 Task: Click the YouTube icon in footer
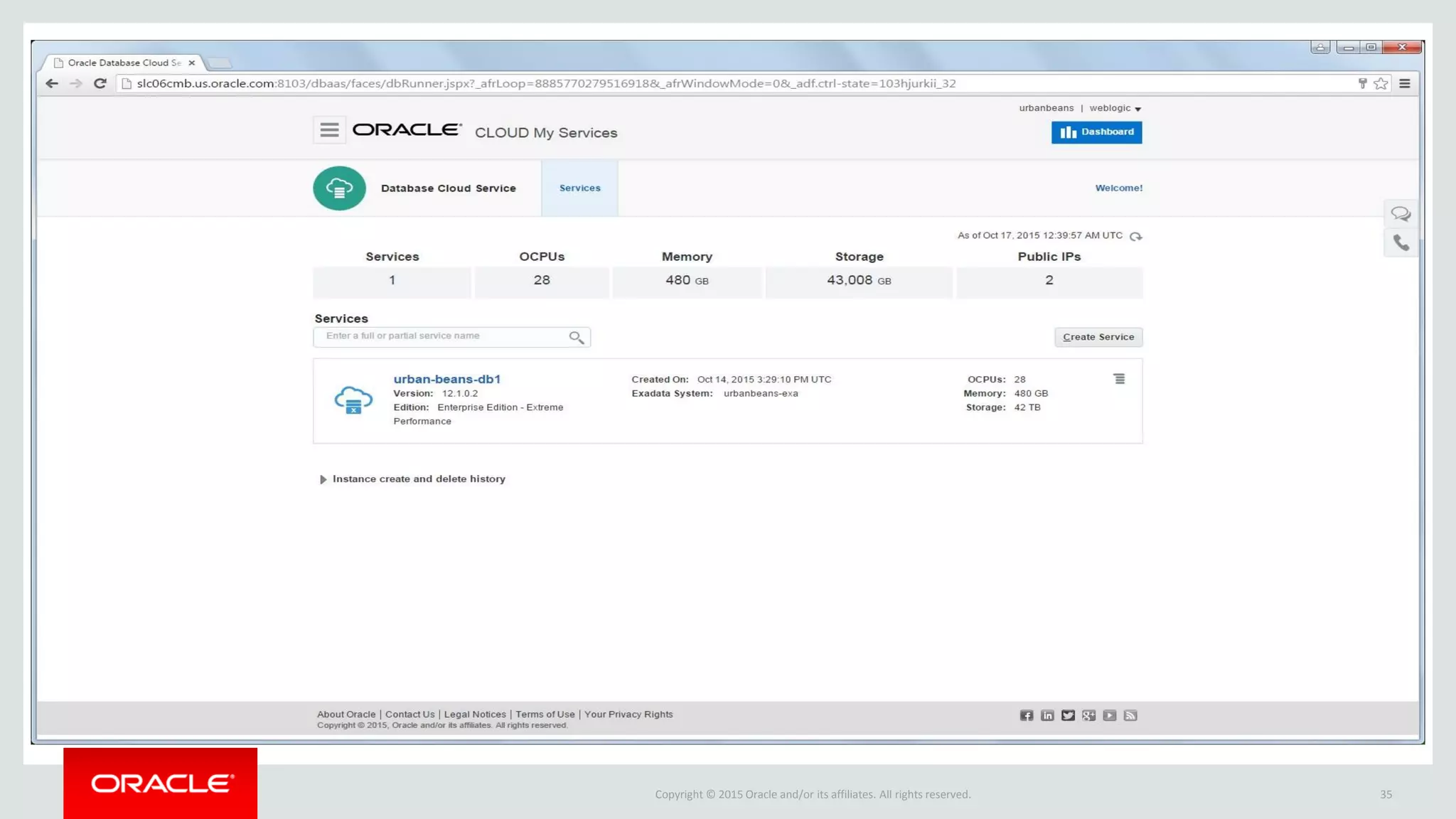point(1110,715)
